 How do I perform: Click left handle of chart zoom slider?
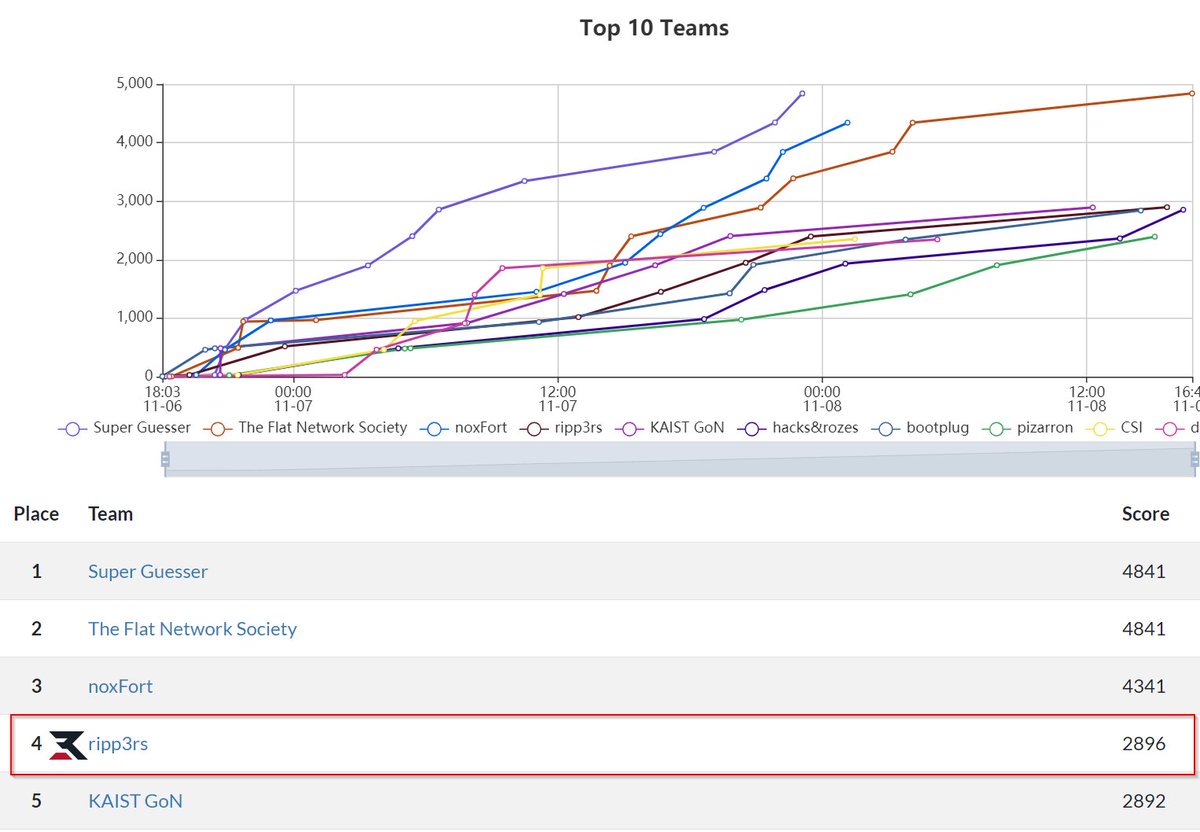point(165,459)
